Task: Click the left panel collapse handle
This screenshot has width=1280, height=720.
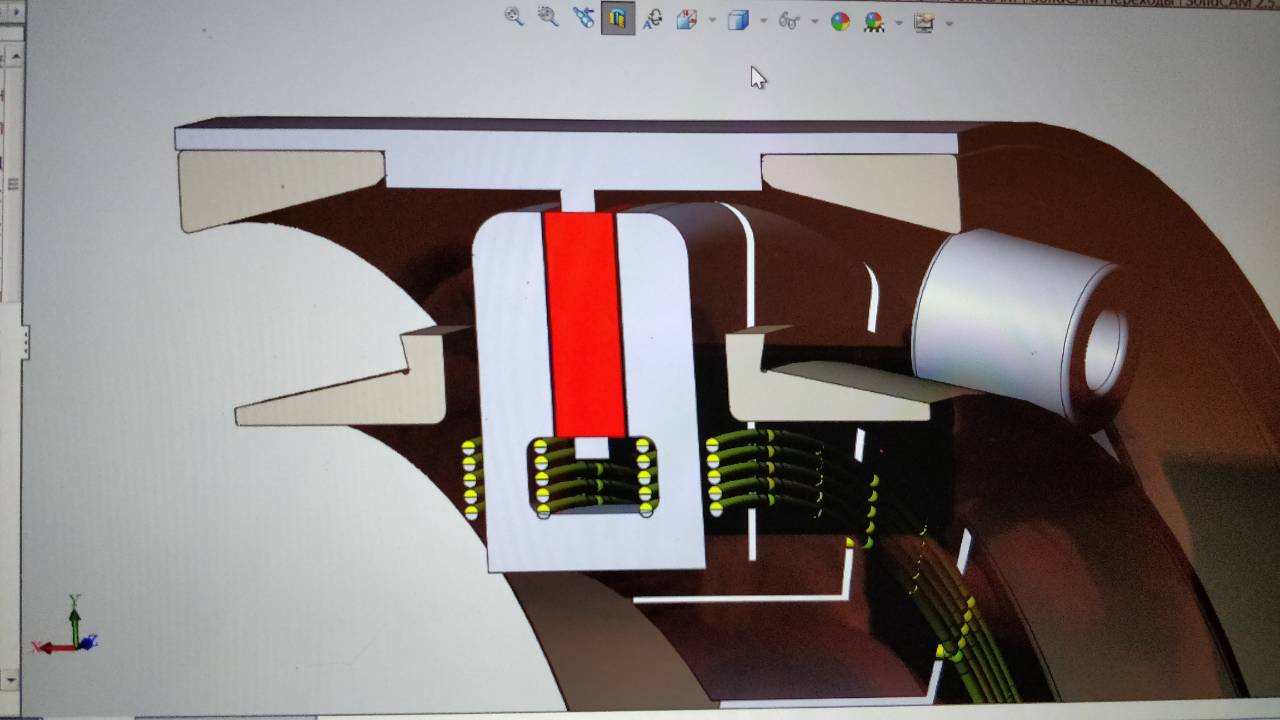Action: coord(25,343)
